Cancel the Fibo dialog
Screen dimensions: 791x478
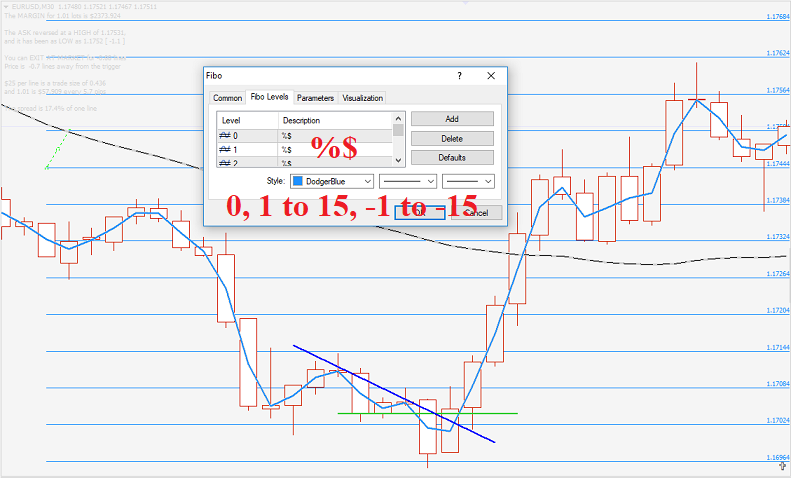[x=477, y=213]
